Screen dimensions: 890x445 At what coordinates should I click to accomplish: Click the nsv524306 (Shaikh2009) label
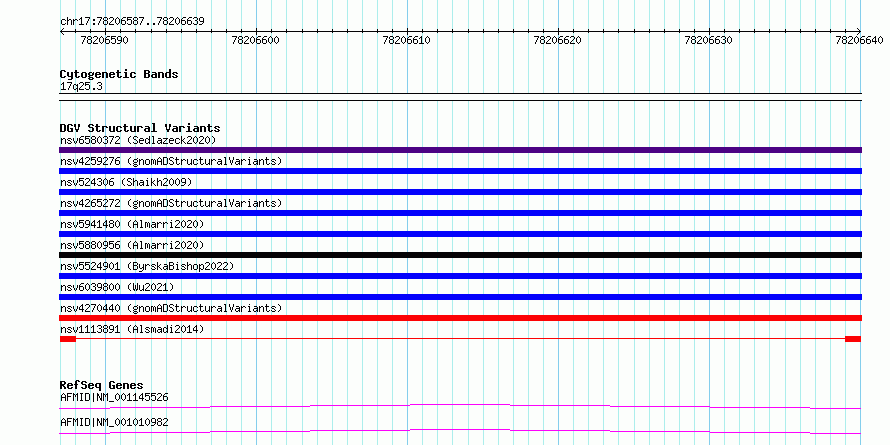[x=126, y=182]
